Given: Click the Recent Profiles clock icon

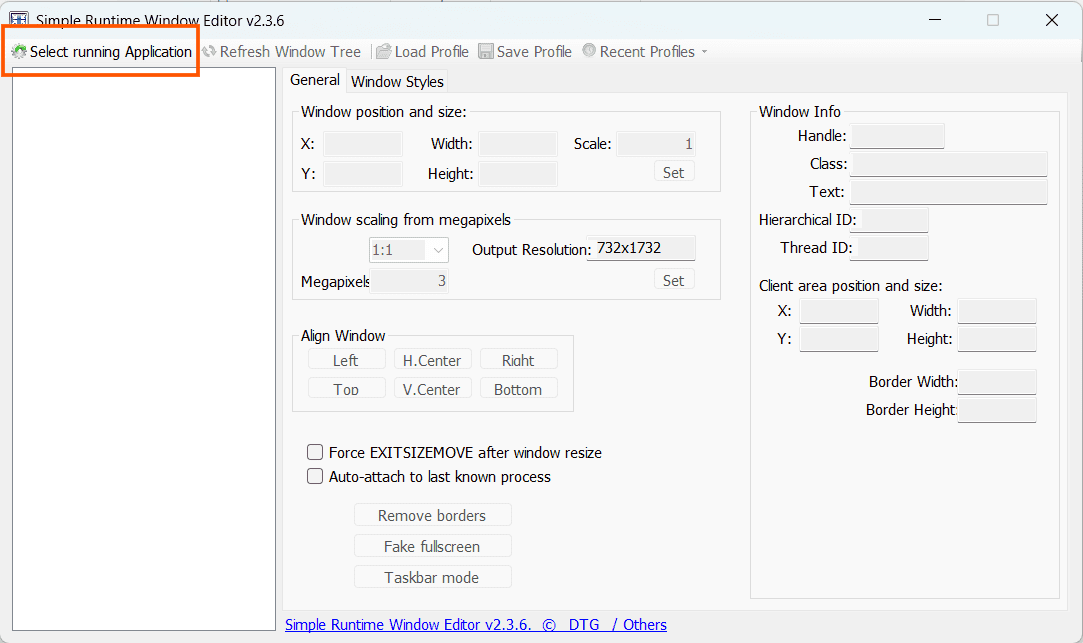Looking at the screenshot, I should [589, 50].
